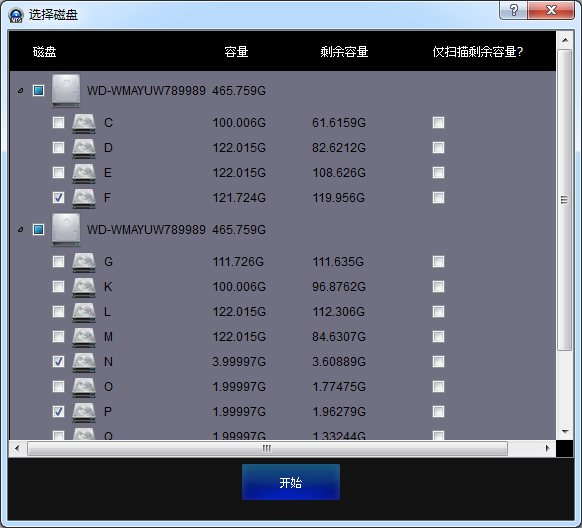Click the 容量 column header
The image size is (582, 528).
coord(236,52)
